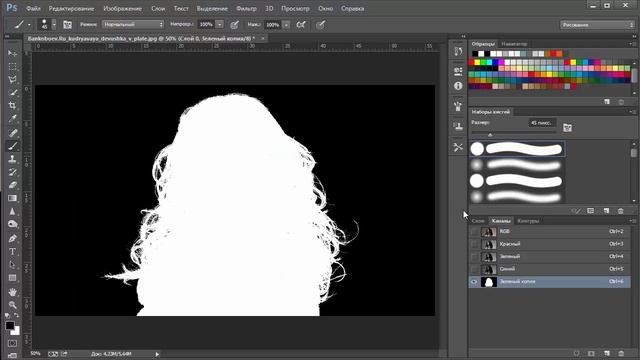Select the Path Selection tool

point(12,264)
